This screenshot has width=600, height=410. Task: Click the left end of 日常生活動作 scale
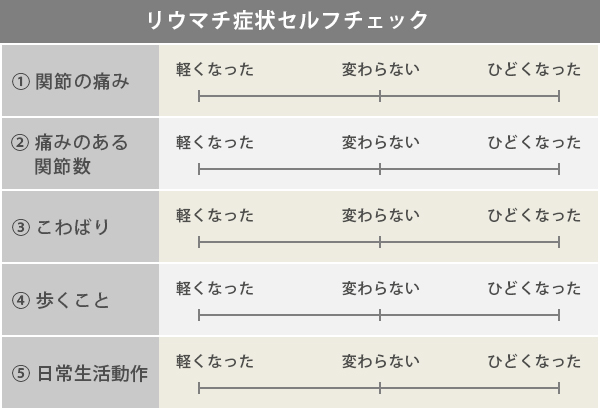199,388
